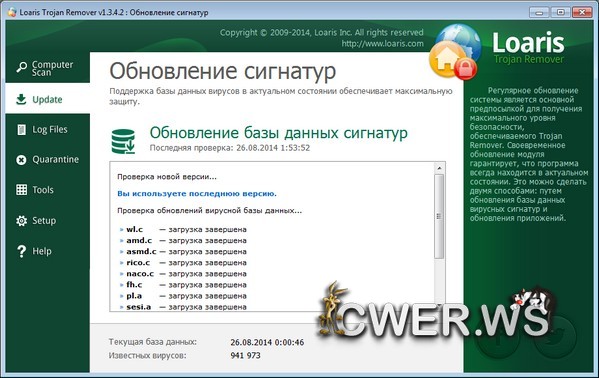Open the Setup section

coord(48,221)
